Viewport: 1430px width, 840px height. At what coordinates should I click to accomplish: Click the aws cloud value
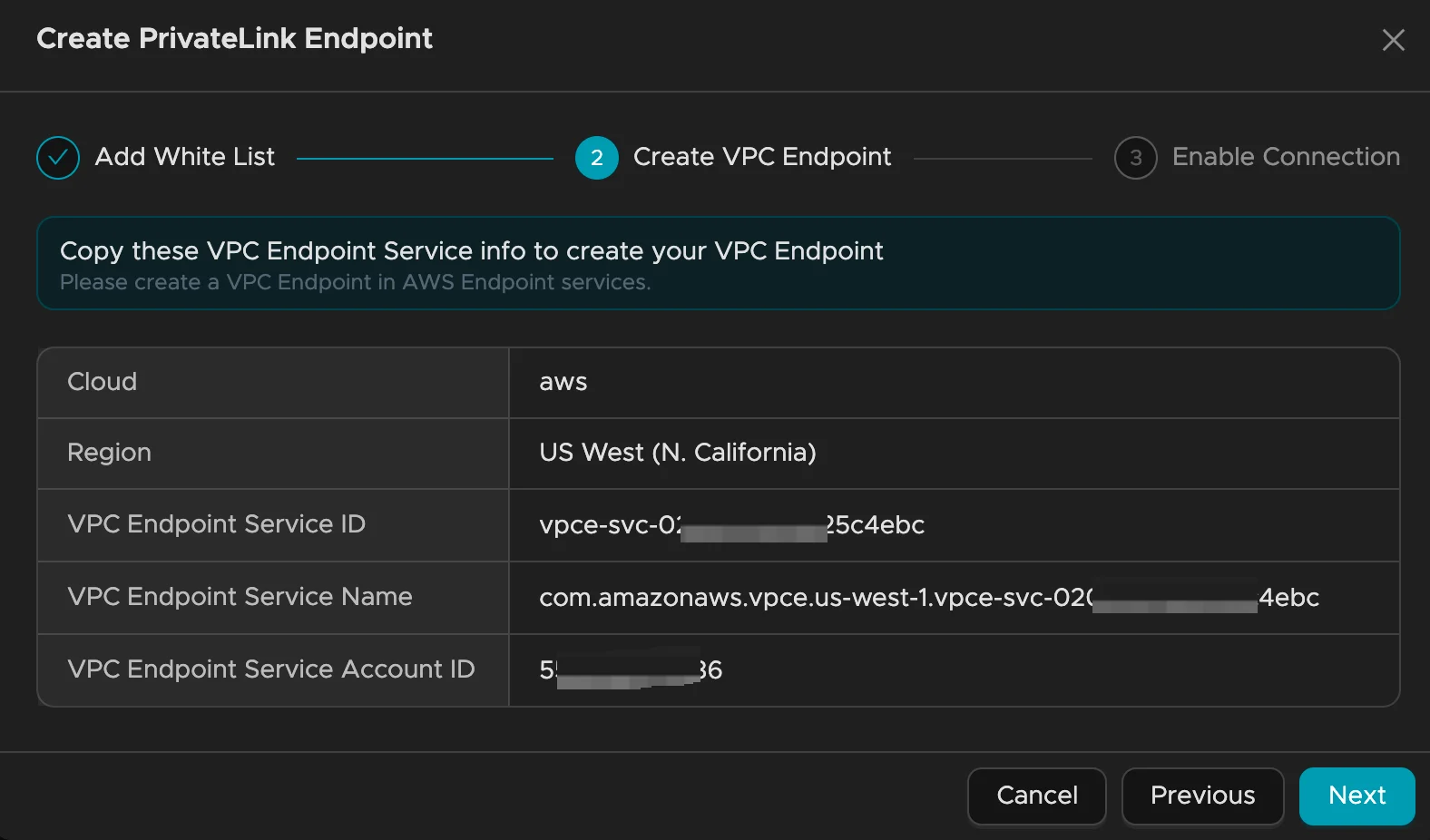tap(563, 382)
